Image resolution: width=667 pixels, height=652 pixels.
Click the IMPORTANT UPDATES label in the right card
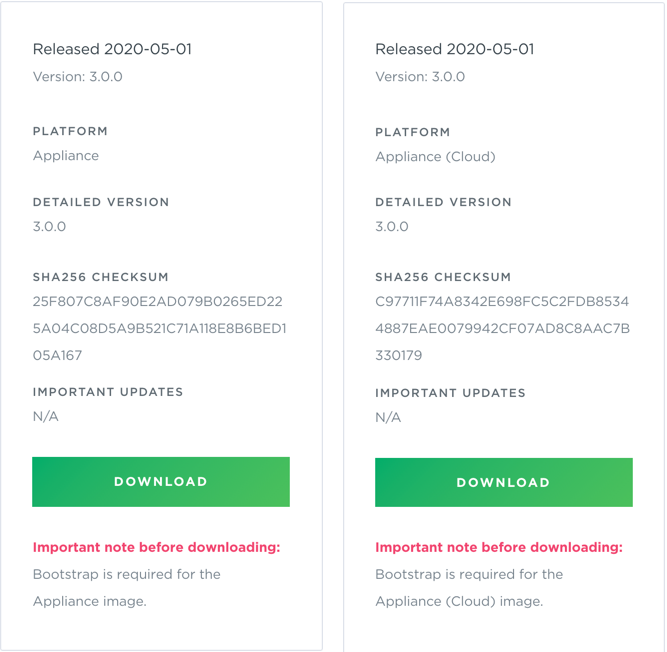[450, 393]
